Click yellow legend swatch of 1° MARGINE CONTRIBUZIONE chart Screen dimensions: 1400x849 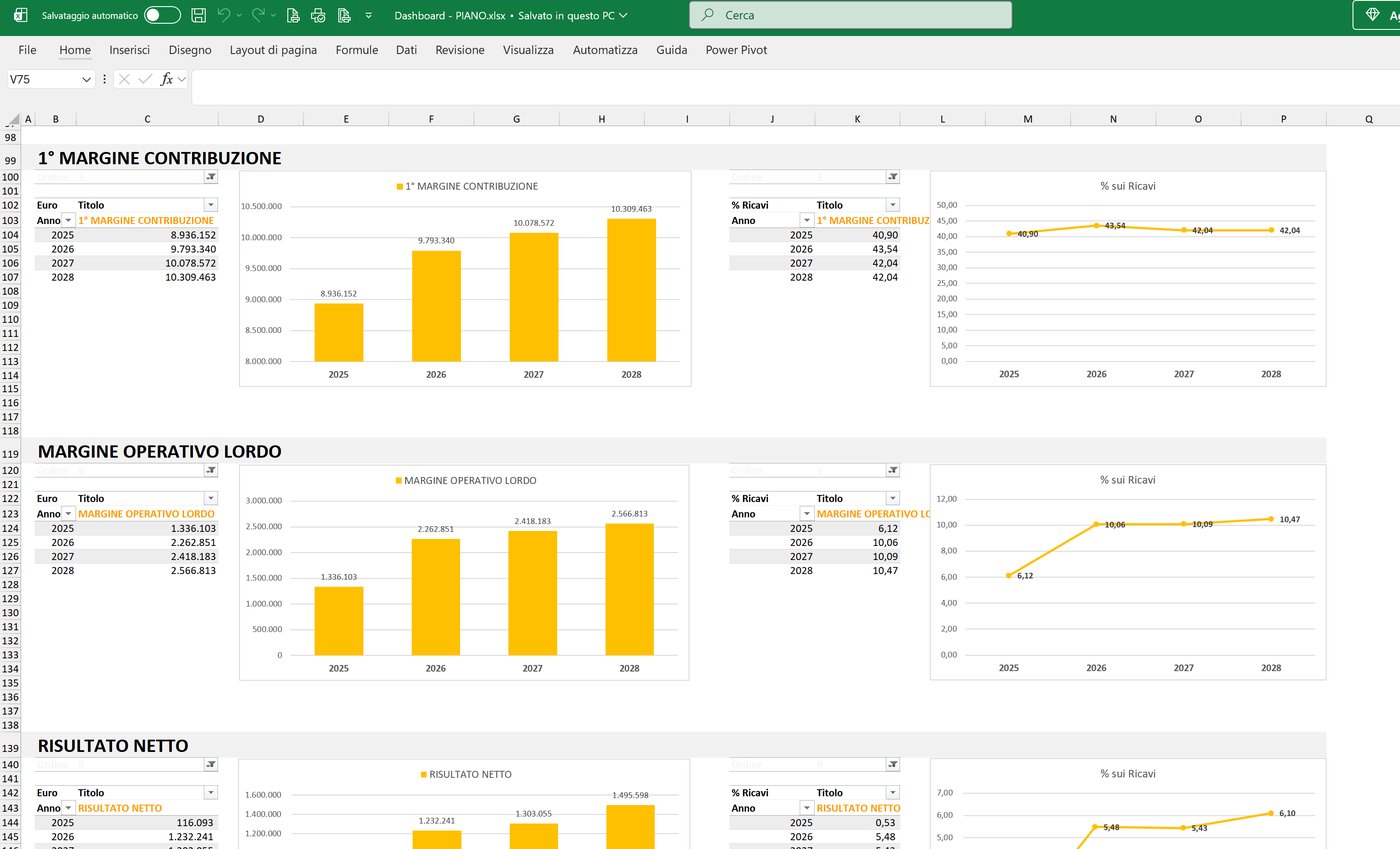coord(400,187)
